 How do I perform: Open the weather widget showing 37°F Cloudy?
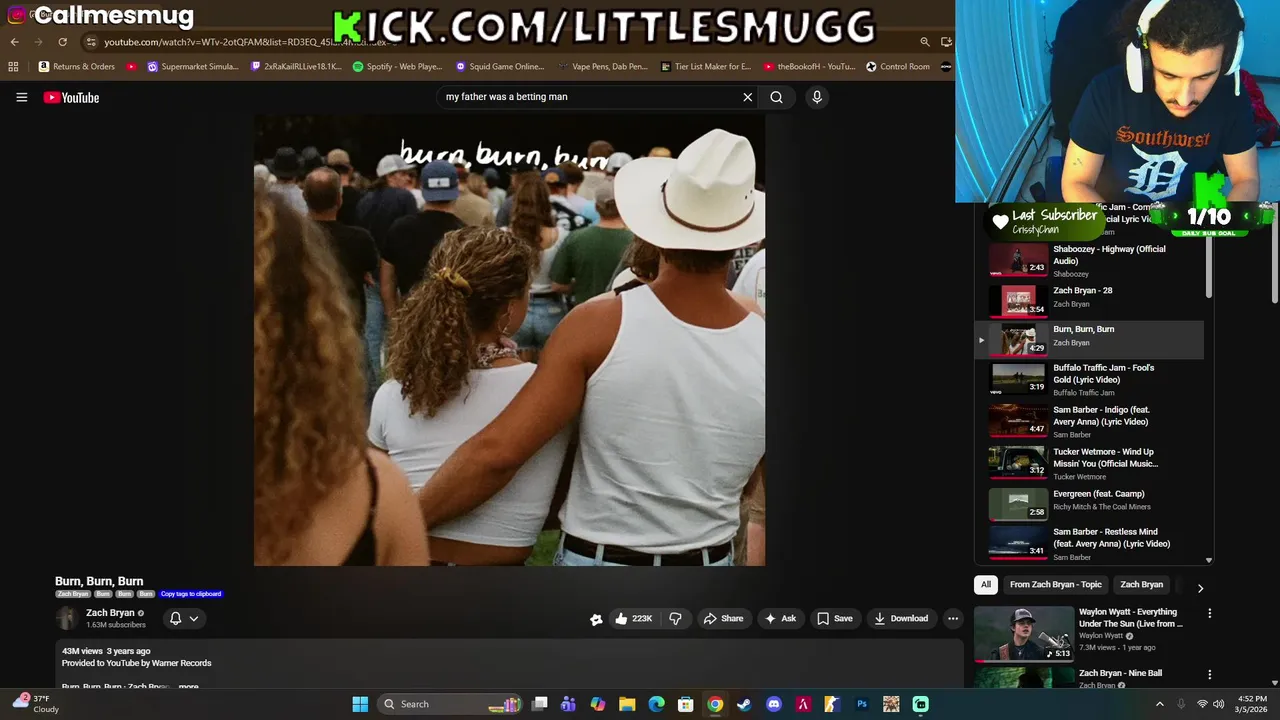tap(36, 704)
